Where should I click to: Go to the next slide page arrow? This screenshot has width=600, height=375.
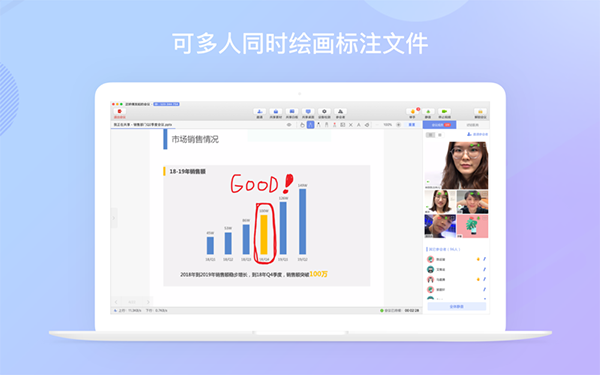tap(148, 302)
